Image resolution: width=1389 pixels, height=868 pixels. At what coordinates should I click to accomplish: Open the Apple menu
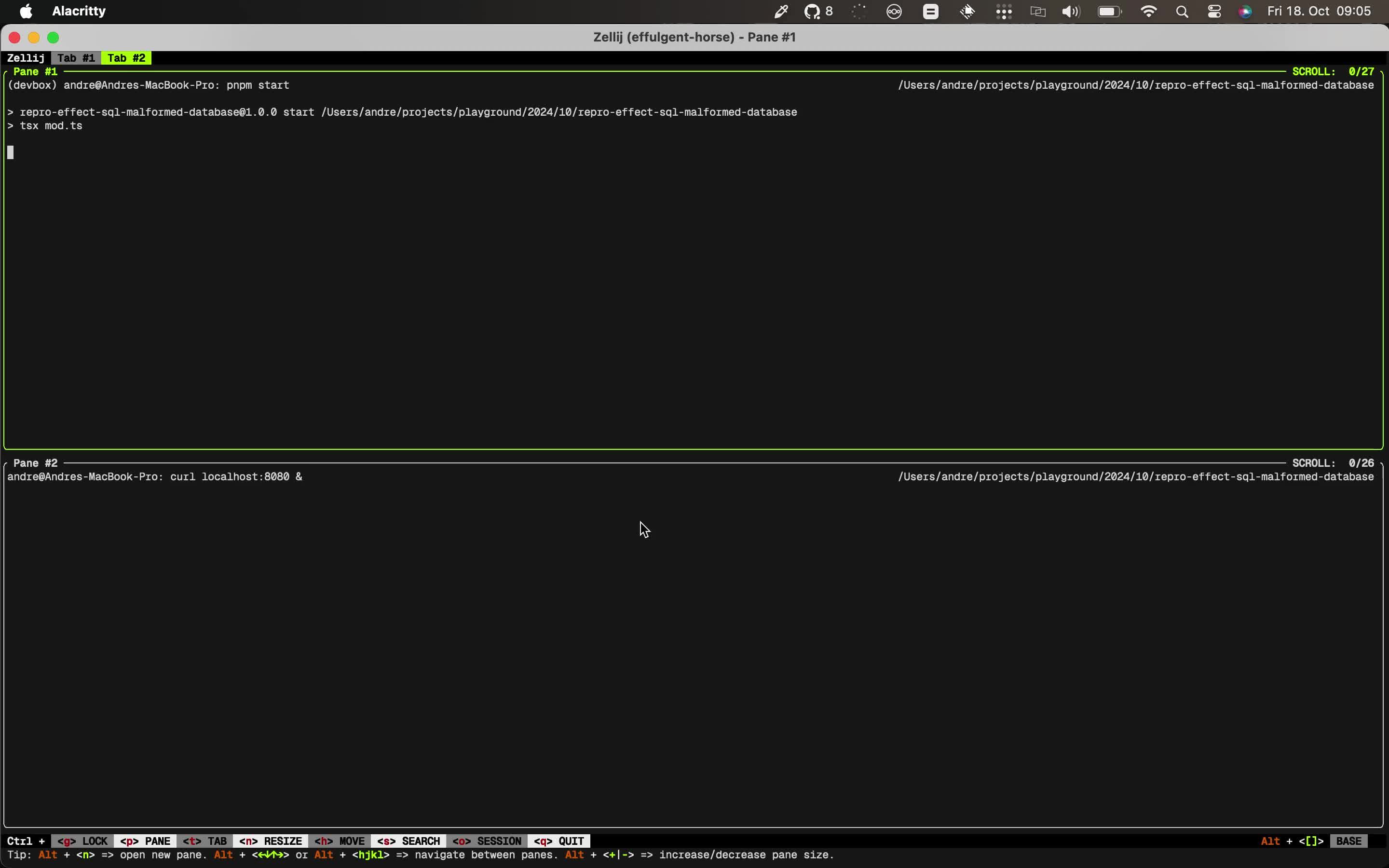26,12
